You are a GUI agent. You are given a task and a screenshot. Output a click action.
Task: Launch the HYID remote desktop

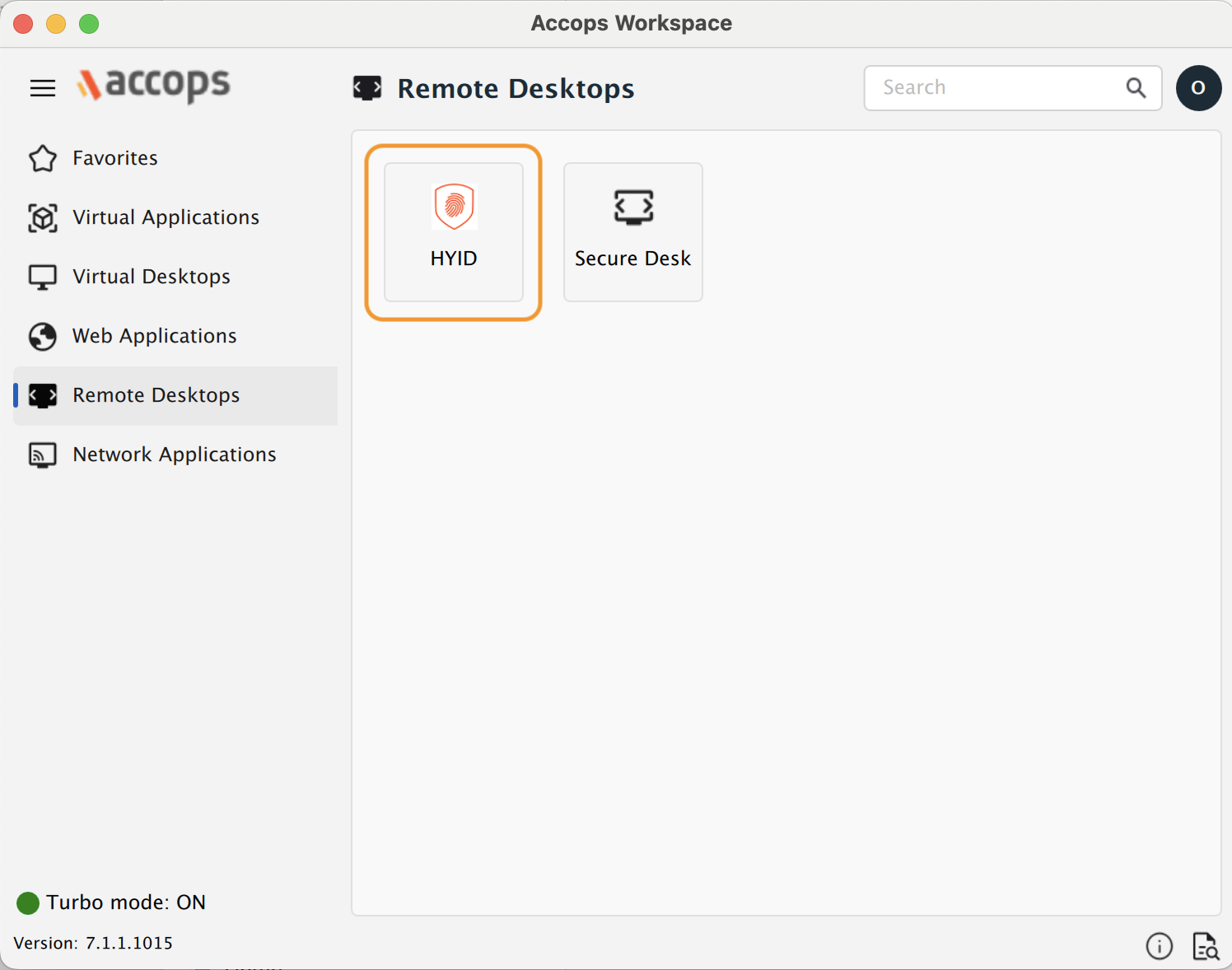[x=454, y=232]
